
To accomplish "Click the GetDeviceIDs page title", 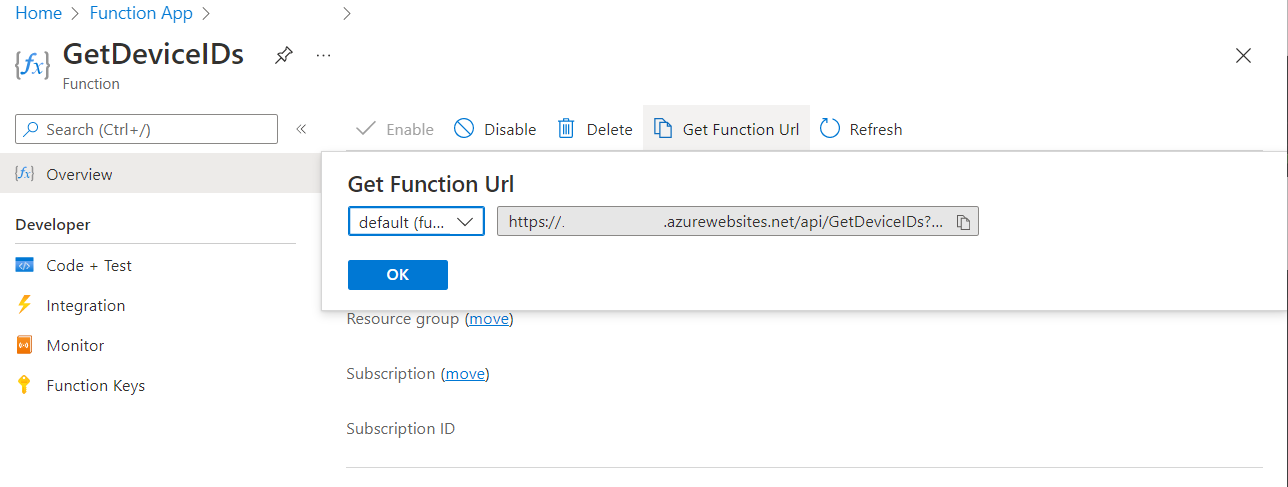I will [153, 54].
